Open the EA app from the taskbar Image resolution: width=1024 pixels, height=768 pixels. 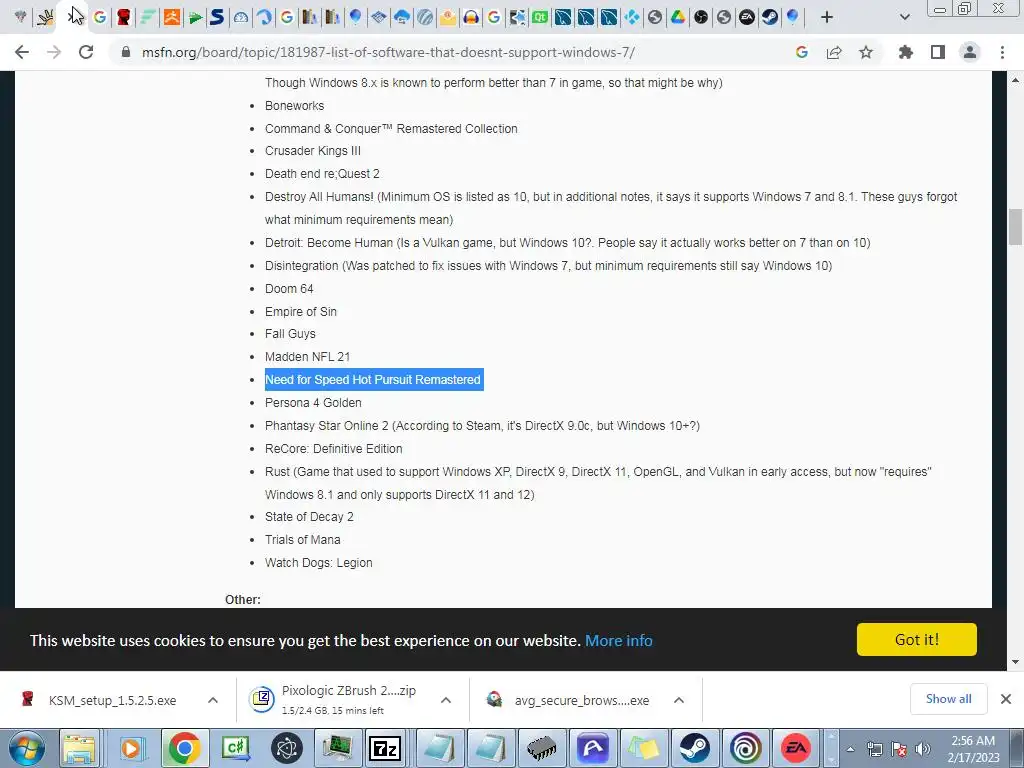point(796,748)
